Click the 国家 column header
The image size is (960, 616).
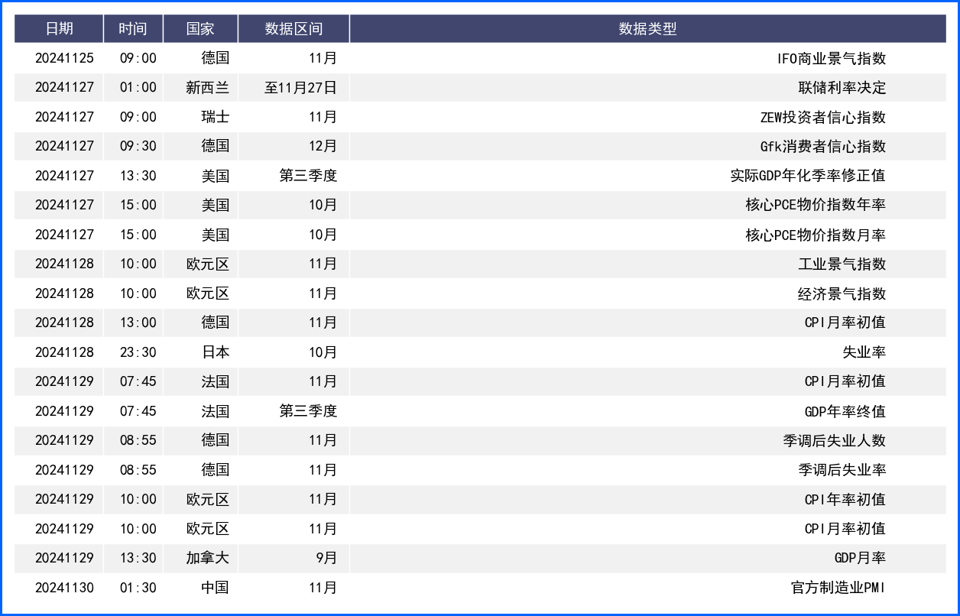click(x=201, y=29)
